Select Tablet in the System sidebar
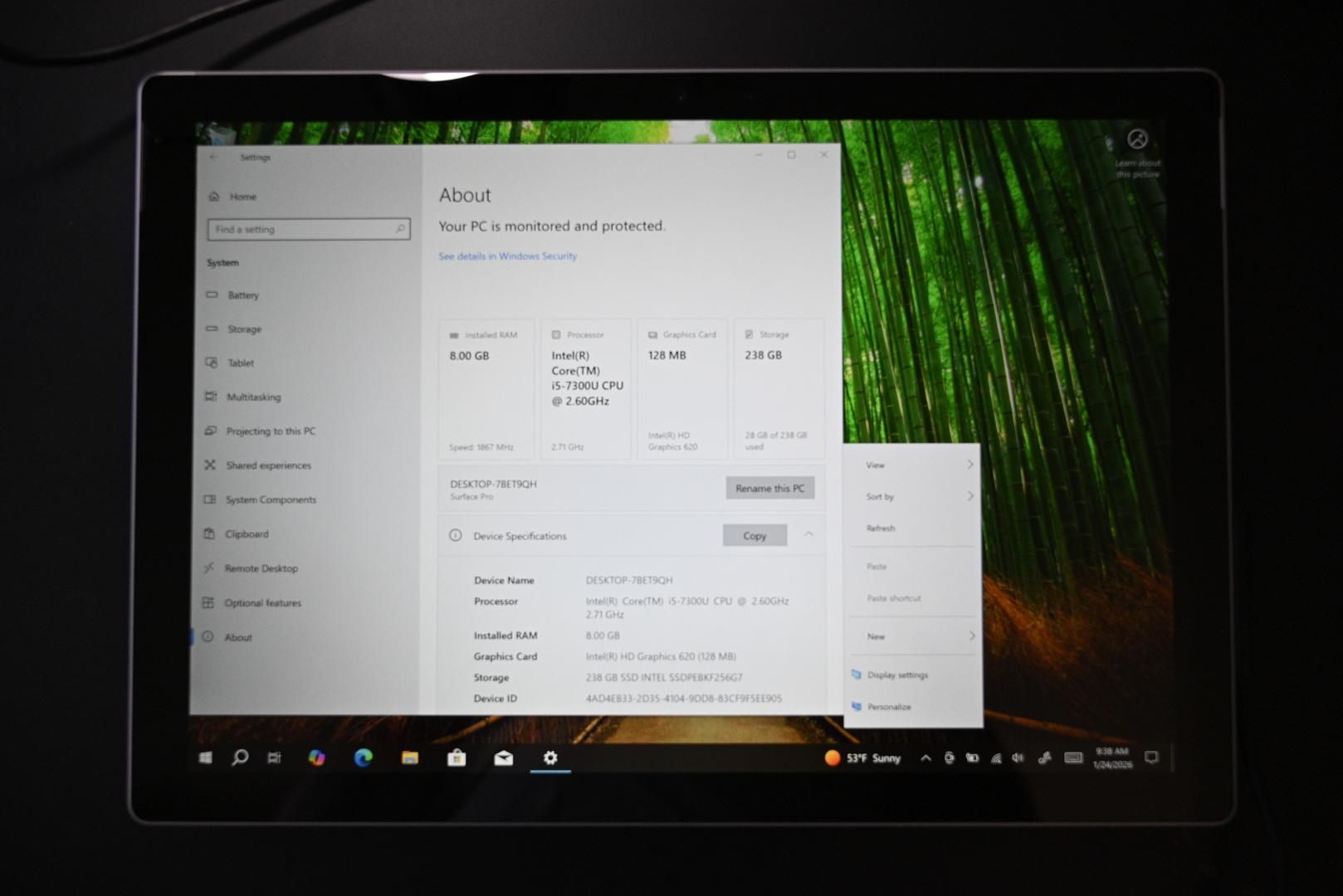 pos(241,363)
